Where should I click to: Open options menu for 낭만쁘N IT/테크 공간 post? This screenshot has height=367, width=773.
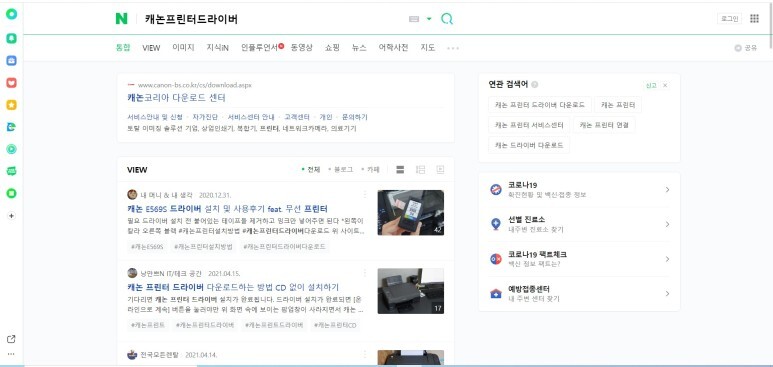pos(365,273)
